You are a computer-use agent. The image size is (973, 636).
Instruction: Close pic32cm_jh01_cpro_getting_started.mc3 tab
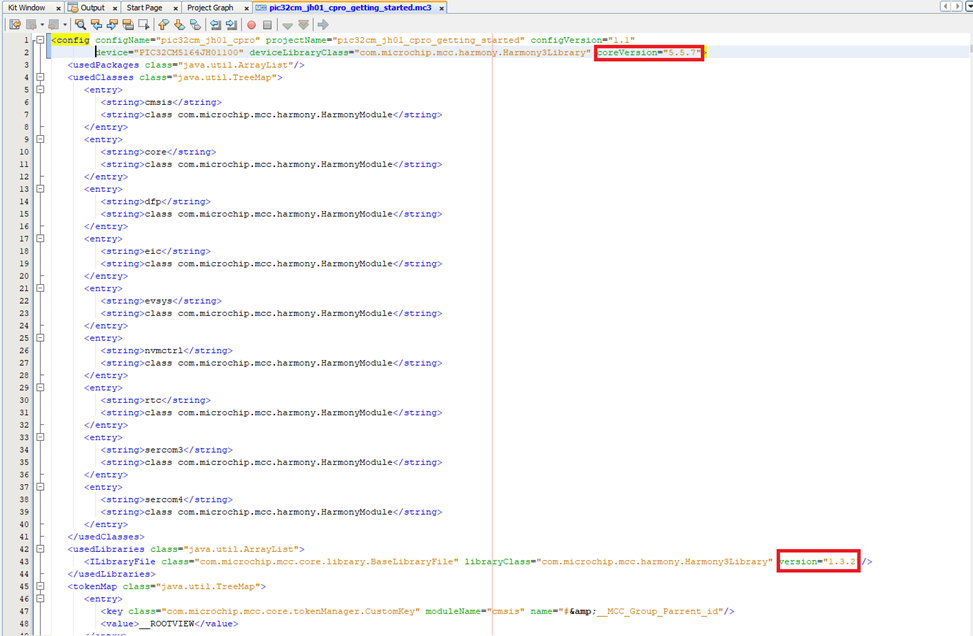pyautogui.click(x=442, y=8)
